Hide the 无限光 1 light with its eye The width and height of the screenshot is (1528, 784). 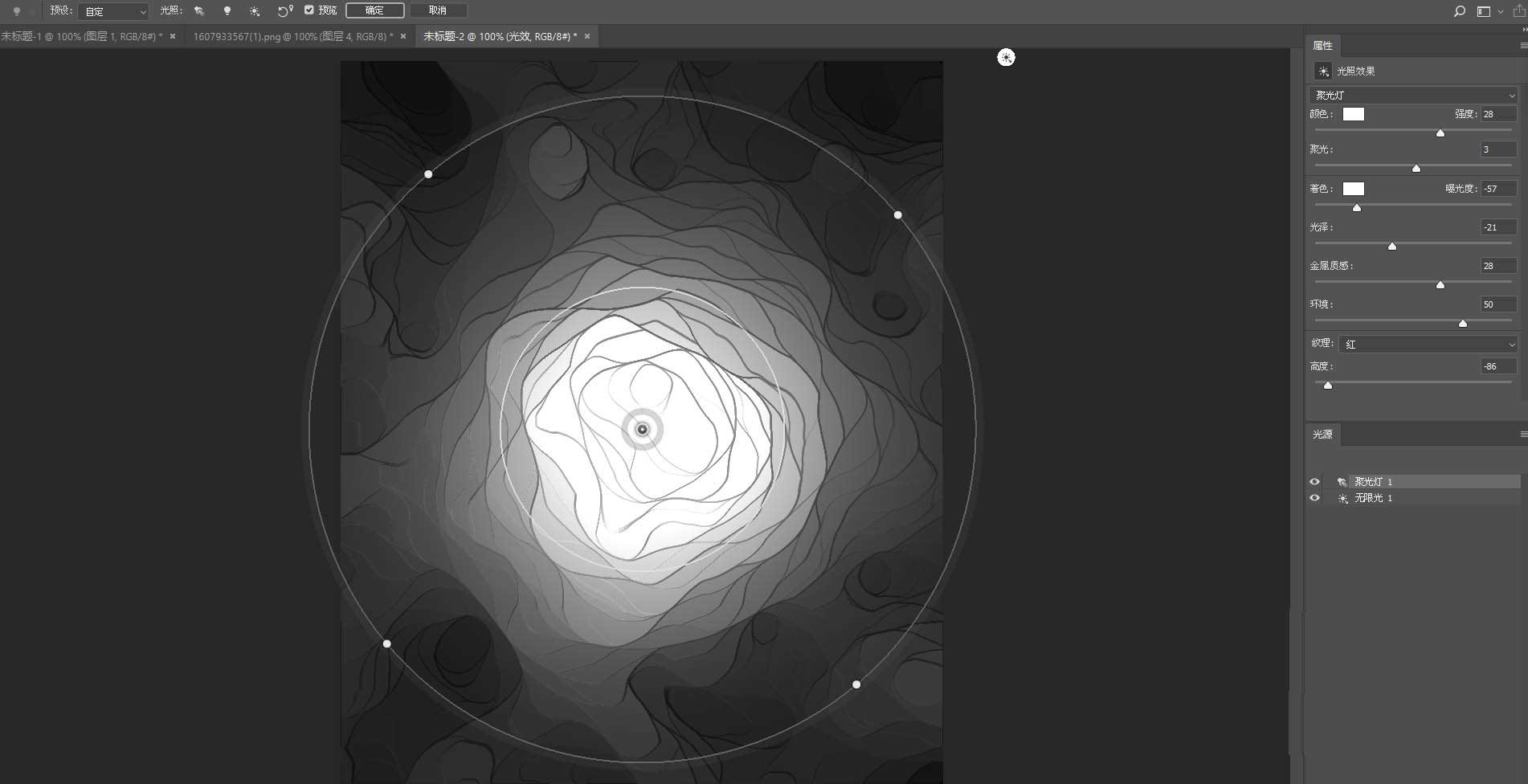point(1314,498)
